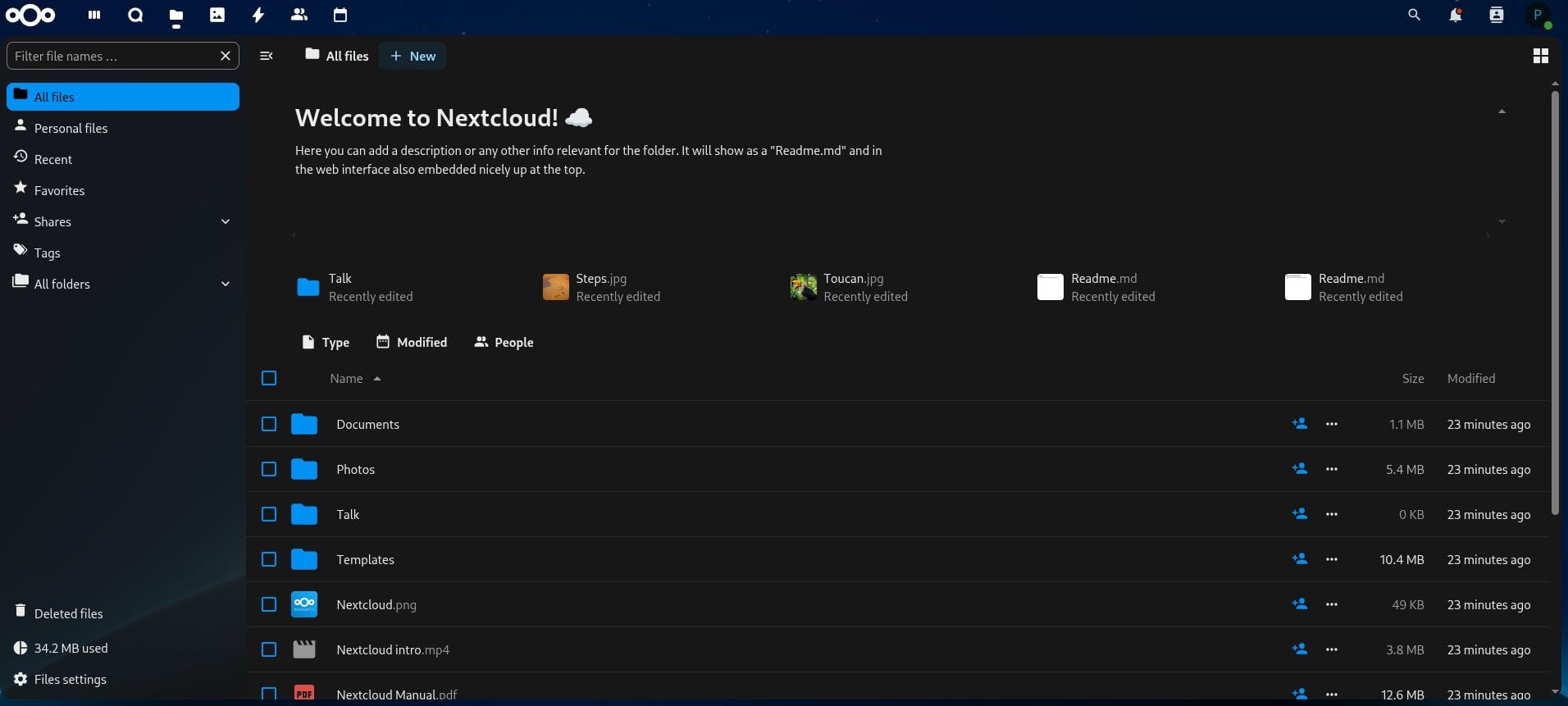This screenshot has width=1568, height=706.
Task: Collapse the navigation sidebar toggle
Action: [x=267, y=56]
